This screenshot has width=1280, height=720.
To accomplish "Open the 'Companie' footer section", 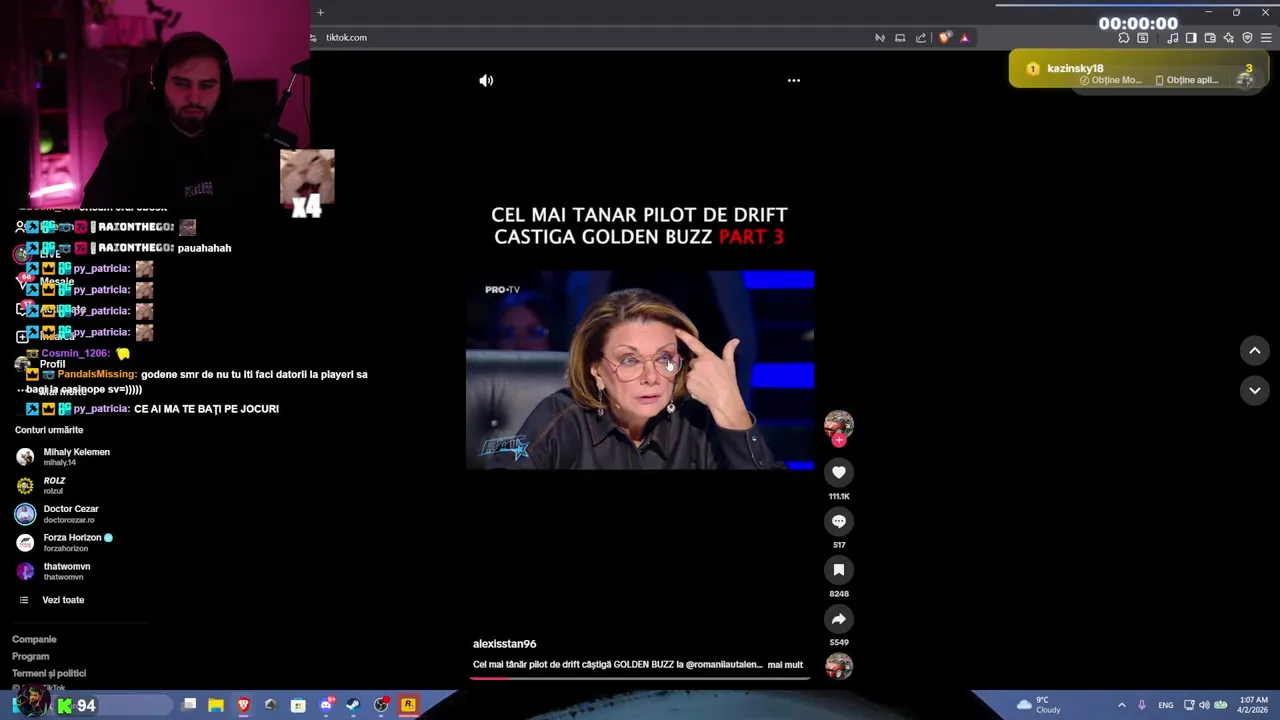I will click(x=34, y=639).
